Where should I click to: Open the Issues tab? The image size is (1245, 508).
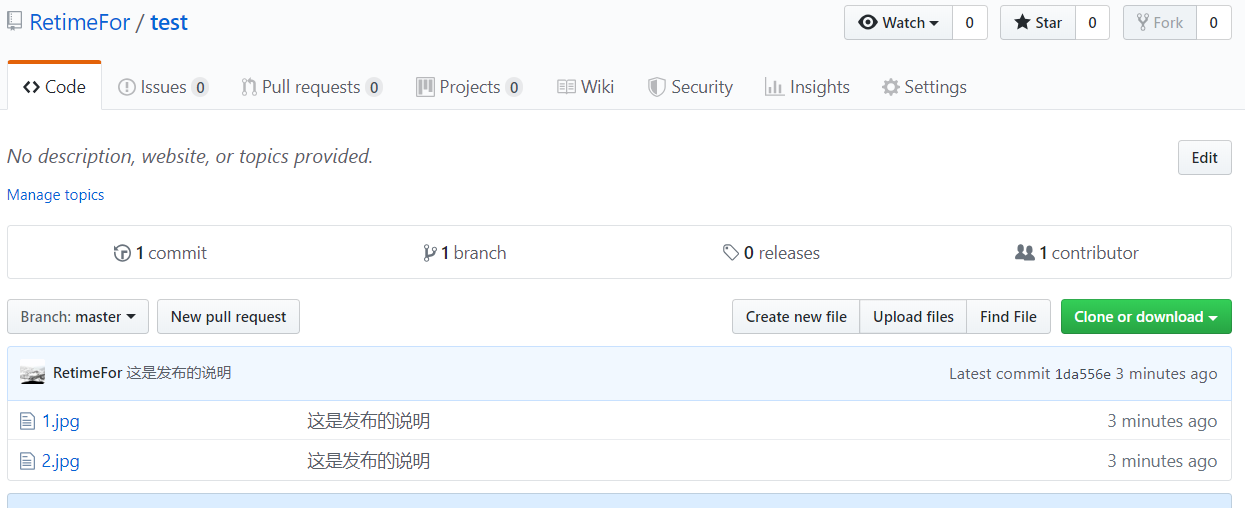163,87
